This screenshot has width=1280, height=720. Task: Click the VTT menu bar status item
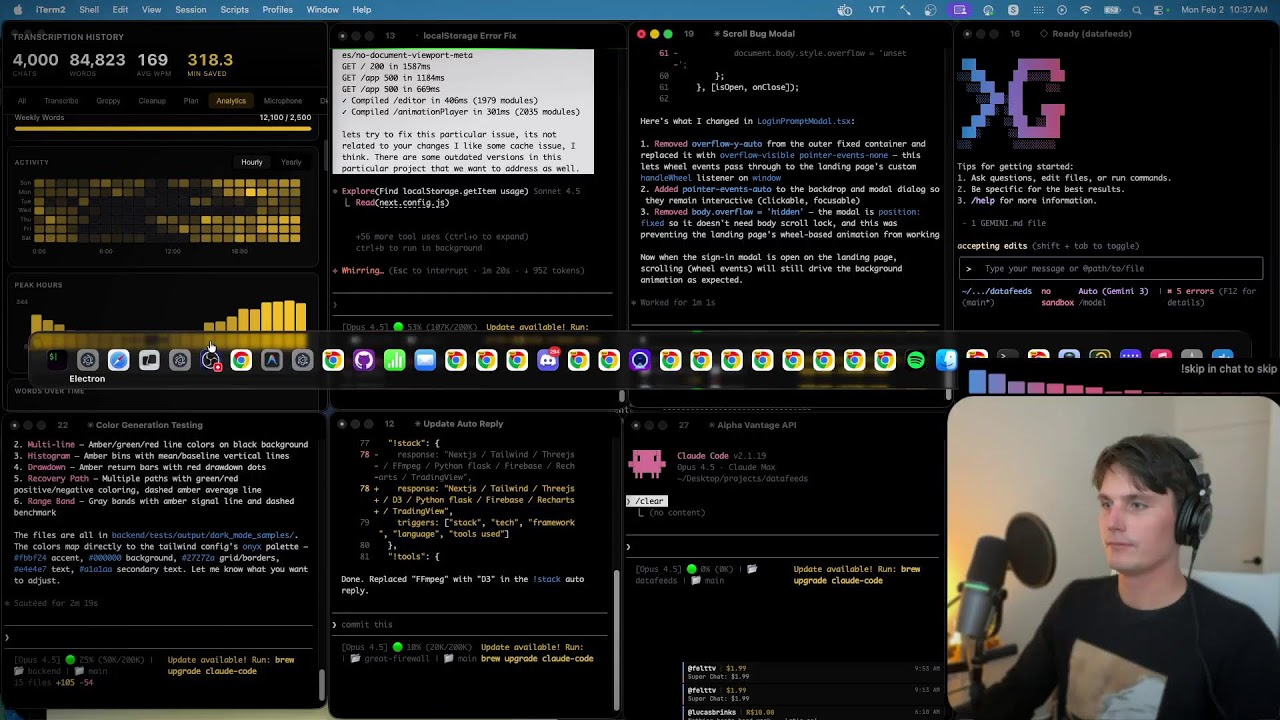(877, 10)
